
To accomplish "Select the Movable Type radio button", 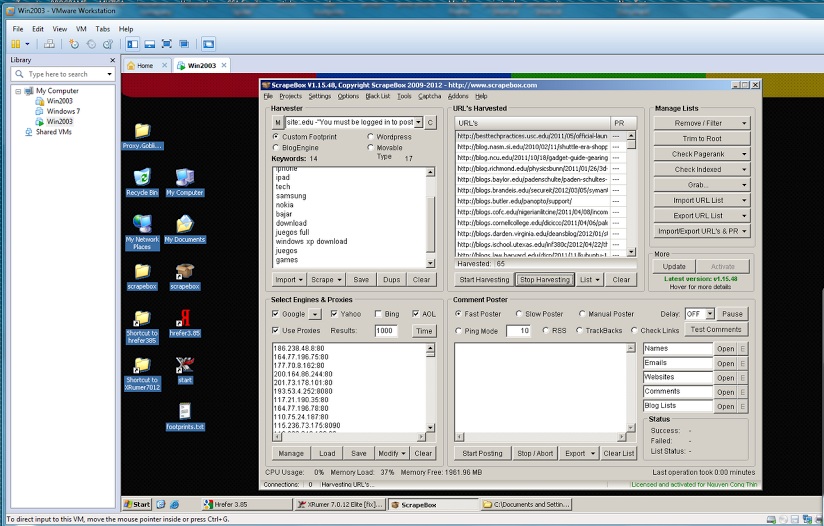I will (x=370, y=148).
